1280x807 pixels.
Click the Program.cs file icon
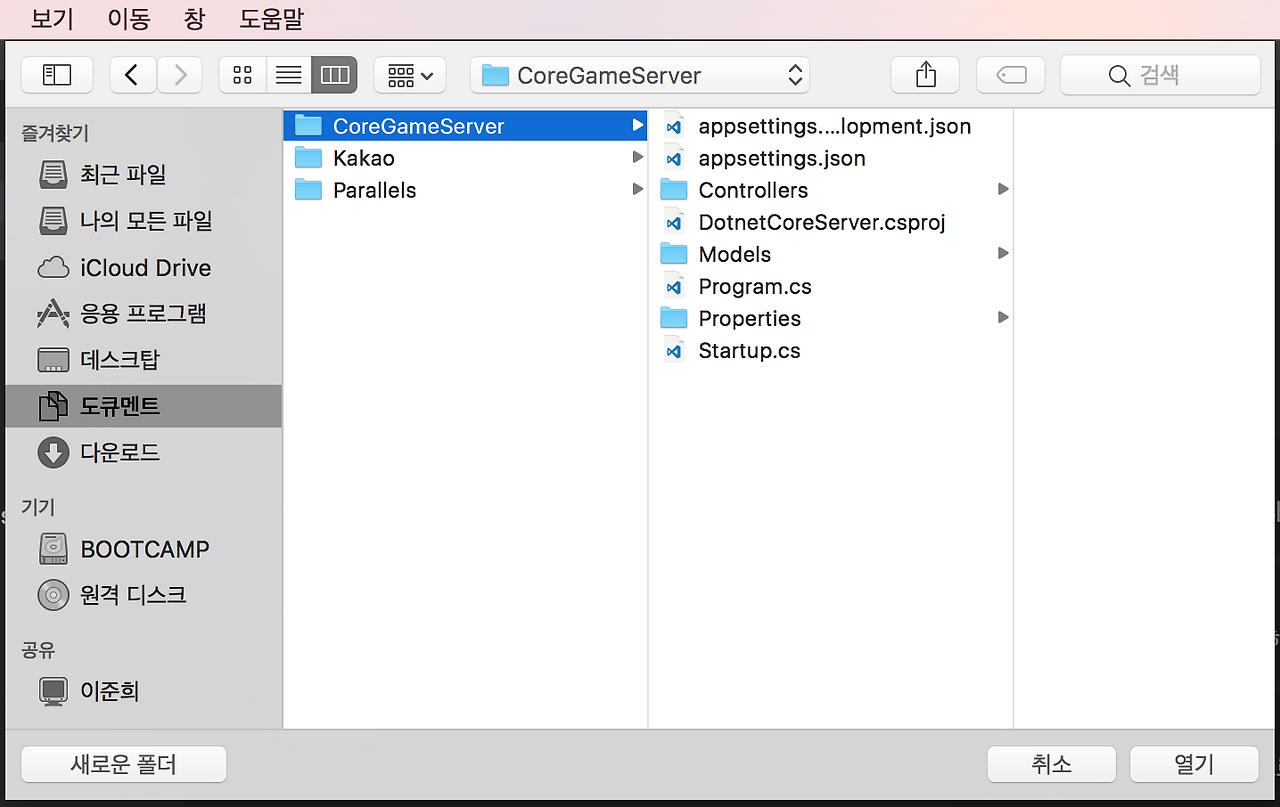[674, 286]
